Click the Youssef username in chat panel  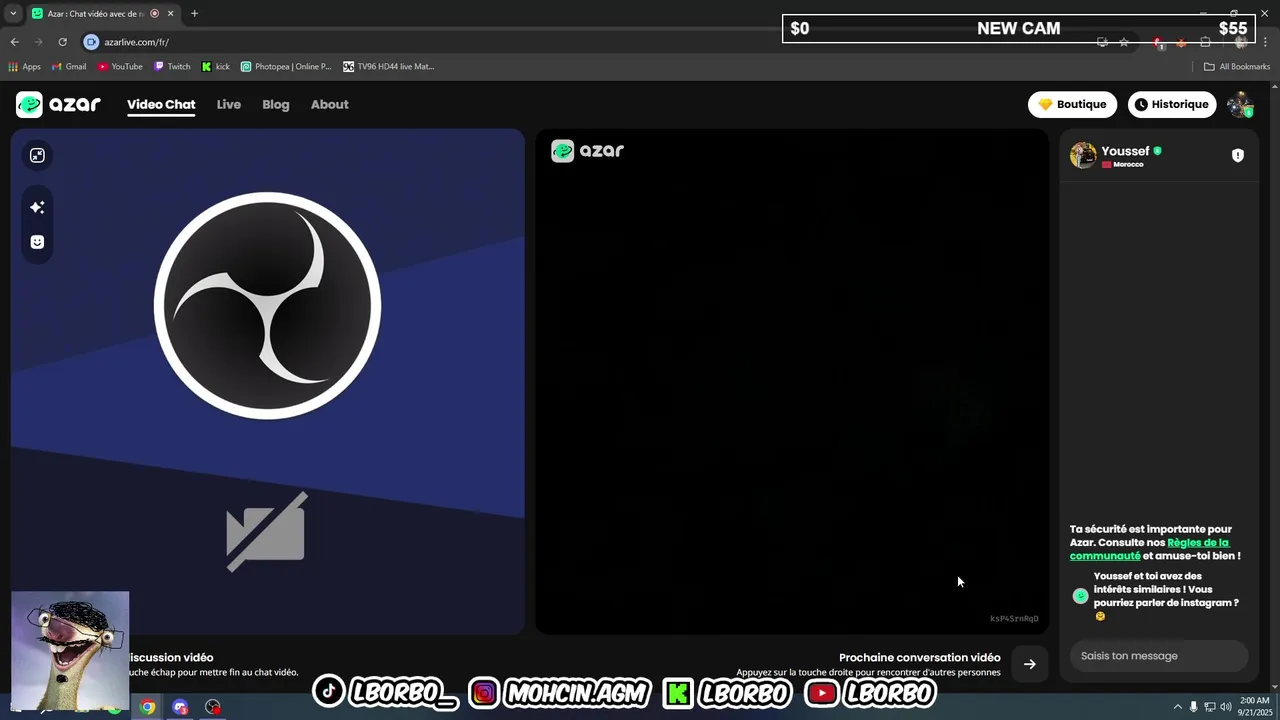1125,151
